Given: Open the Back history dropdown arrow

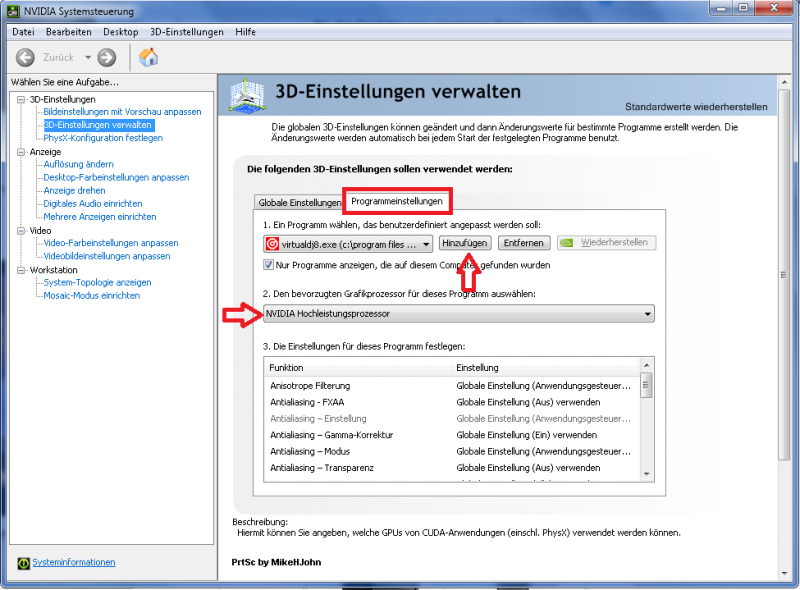Looking at the screenshot, I should click(x=88, y=58).
